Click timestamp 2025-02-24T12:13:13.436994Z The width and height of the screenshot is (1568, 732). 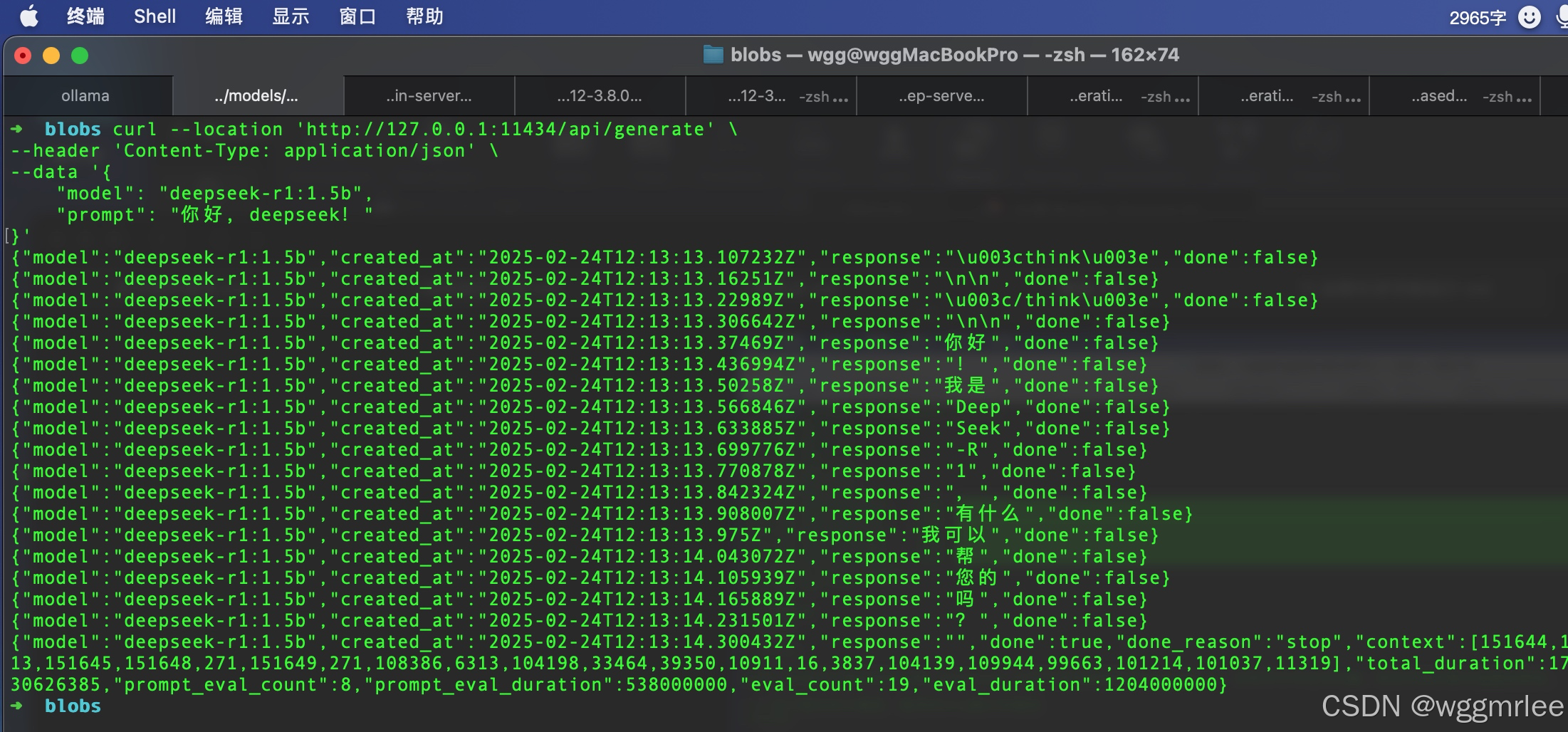click(x=642, y=365)
